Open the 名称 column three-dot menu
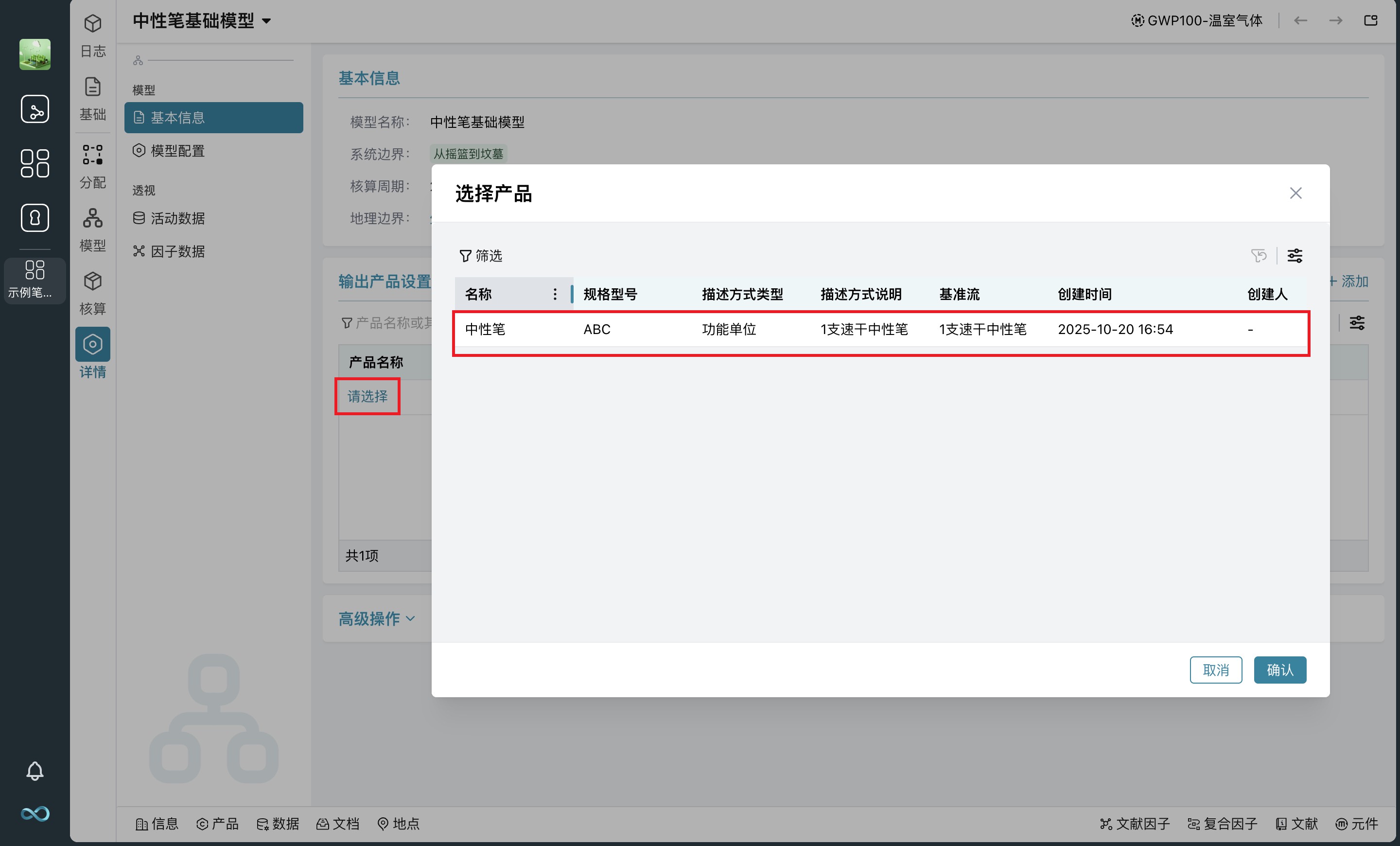The height and width of the screenshot is (846, 1400). tap(555, 294)
